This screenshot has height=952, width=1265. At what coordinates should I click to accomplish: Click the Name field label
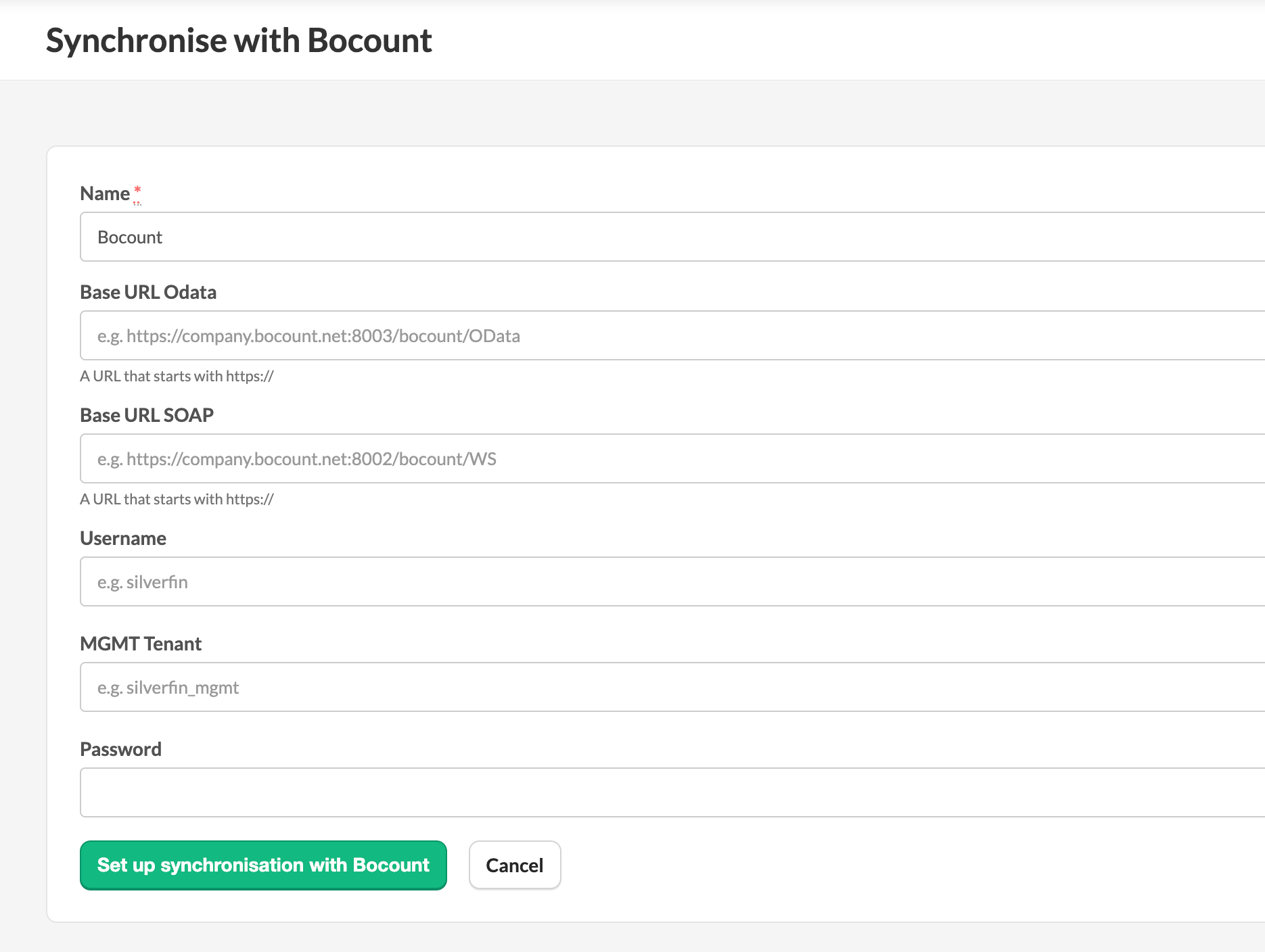point(105,193)
